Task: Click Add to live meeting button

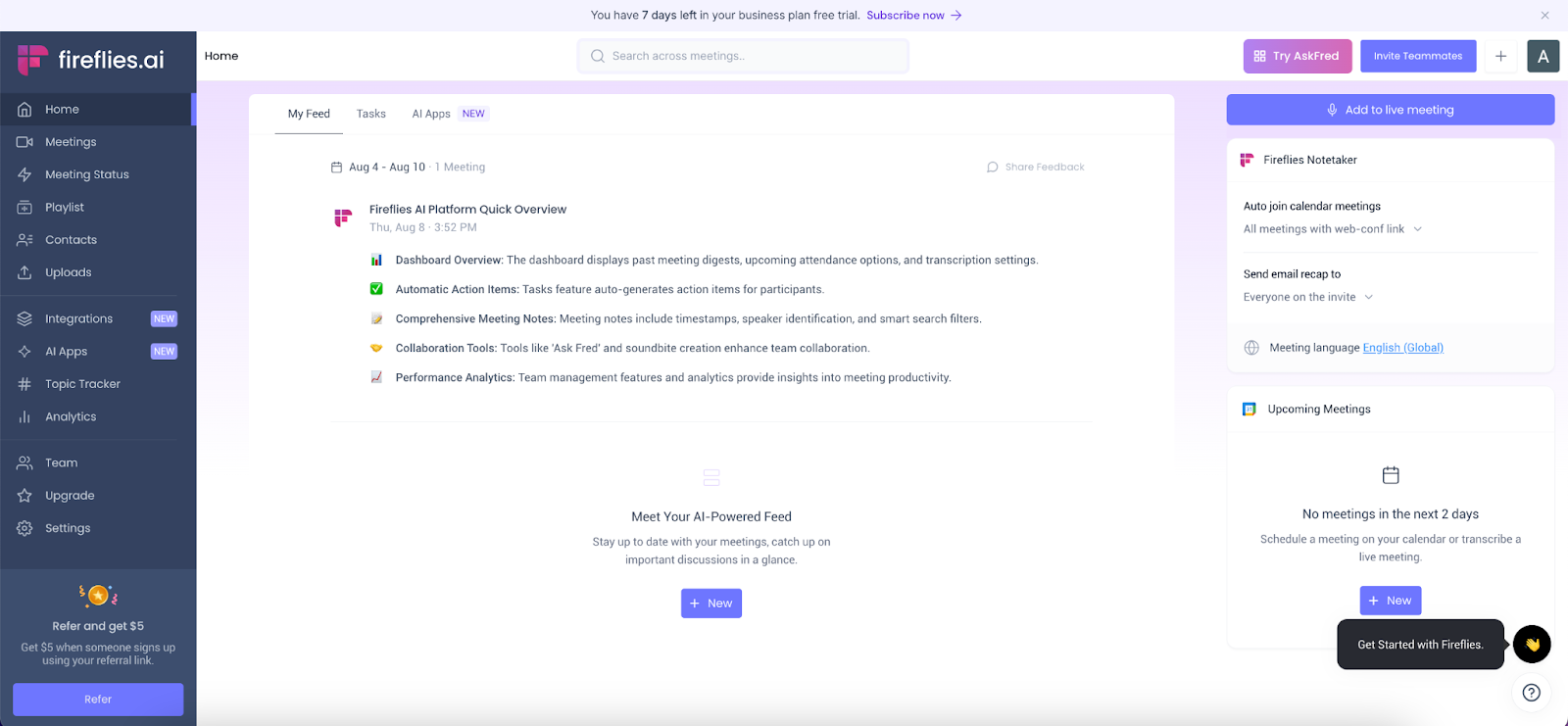Action: [x=1390, y=110]
